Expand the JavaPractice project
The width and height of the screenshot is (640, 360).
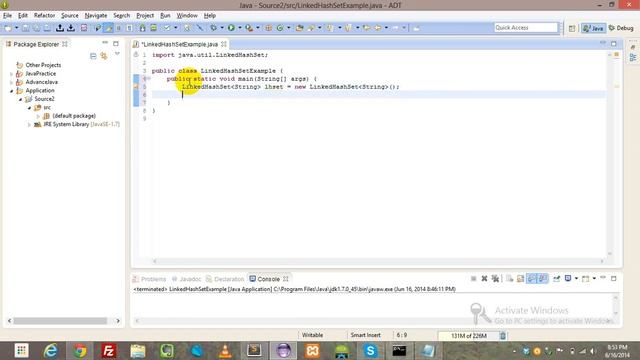tap(11, 74)
